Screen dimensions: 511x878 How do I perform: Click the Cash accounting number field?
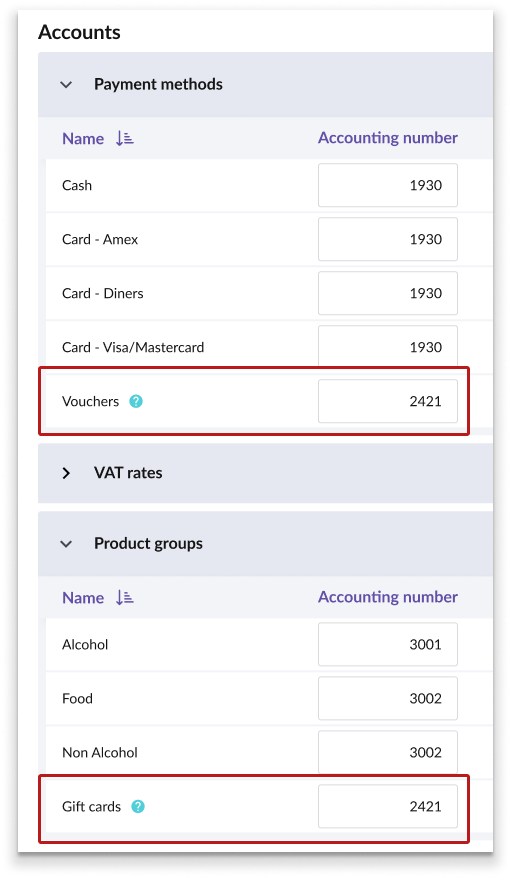point(388,185)
